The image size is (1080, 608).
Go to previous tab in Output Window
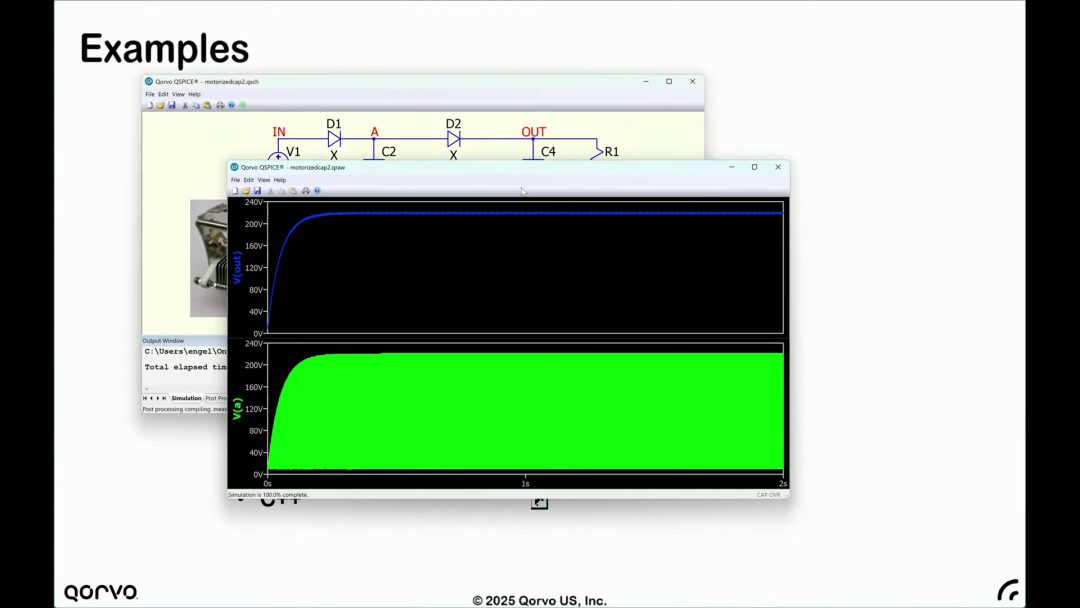pos(152,398)
